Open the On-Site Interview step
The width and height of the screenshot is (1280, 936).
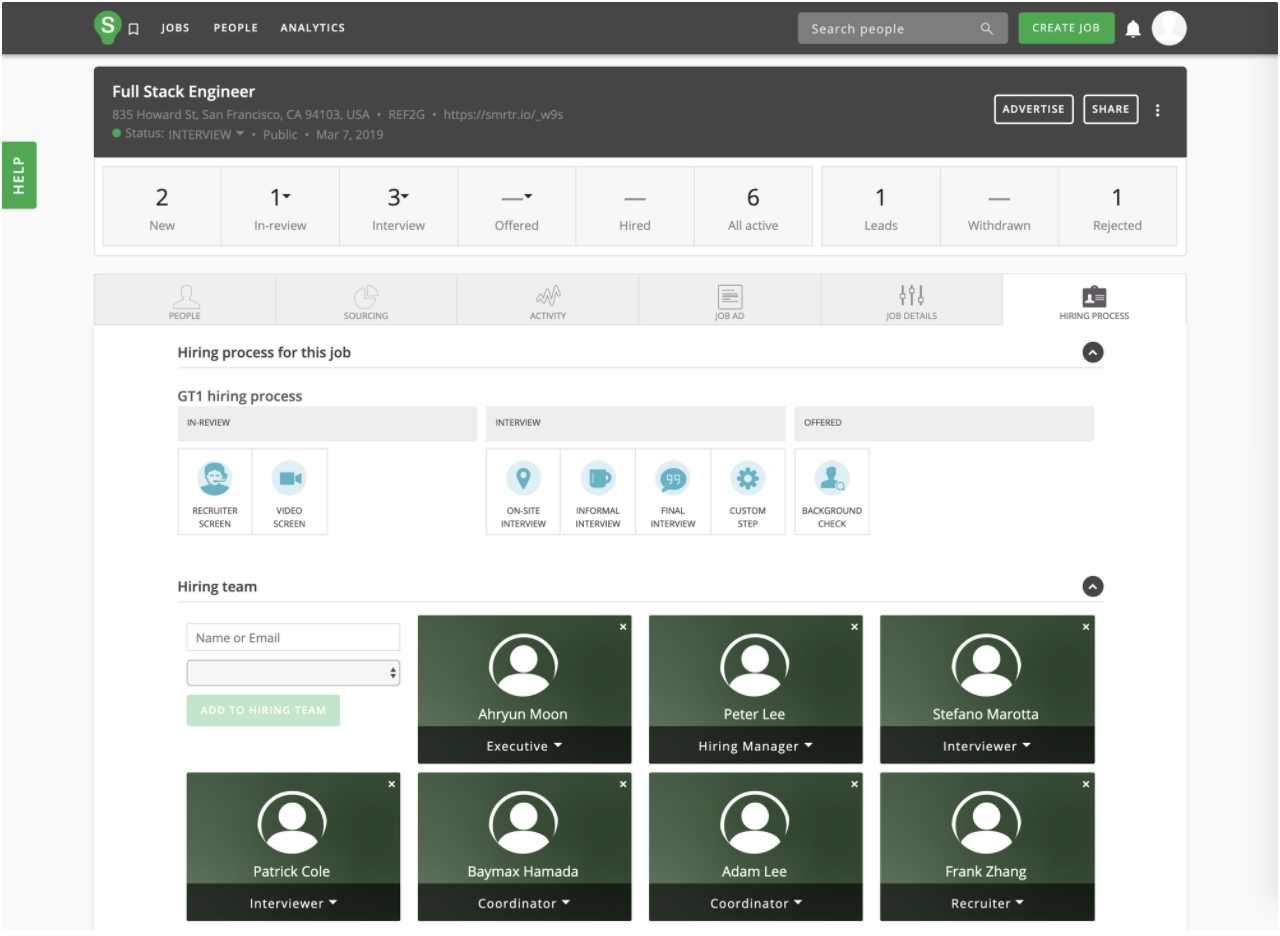(x=523, y=479)
